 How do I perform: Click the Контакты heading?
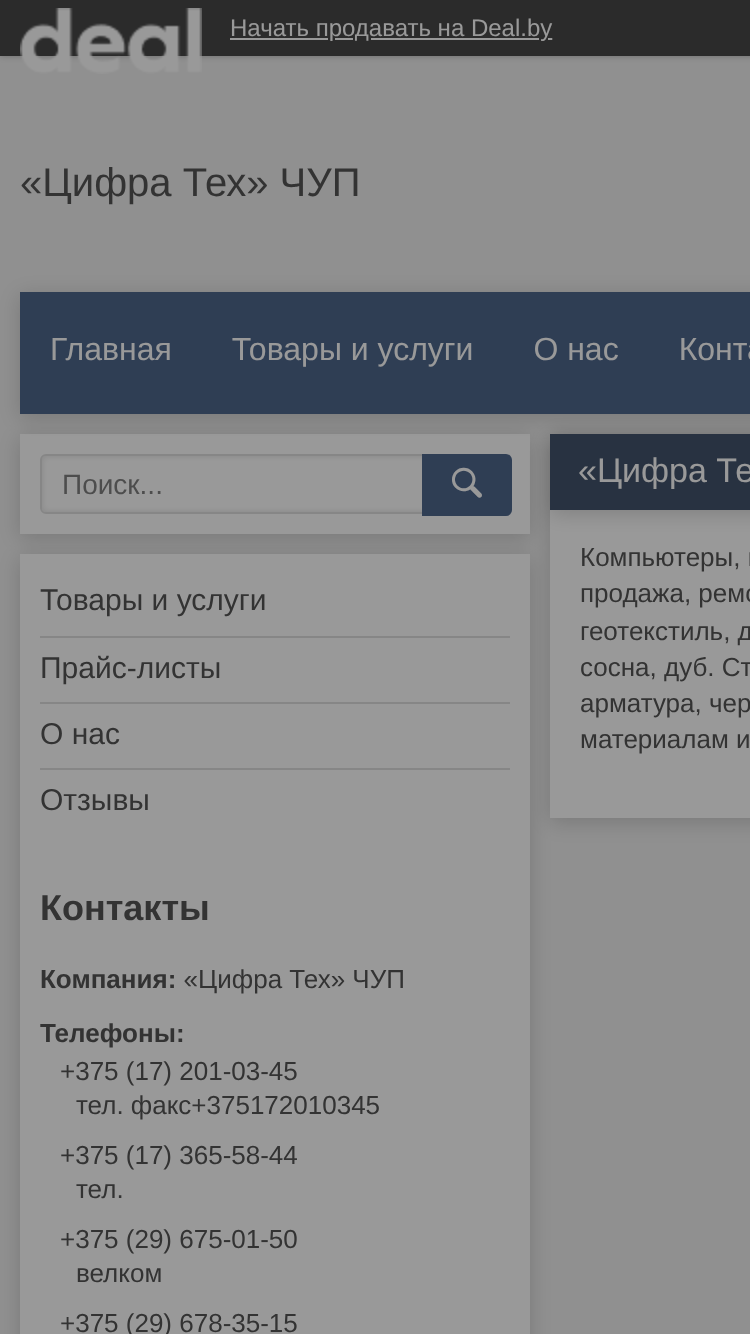tap(125, 908)
